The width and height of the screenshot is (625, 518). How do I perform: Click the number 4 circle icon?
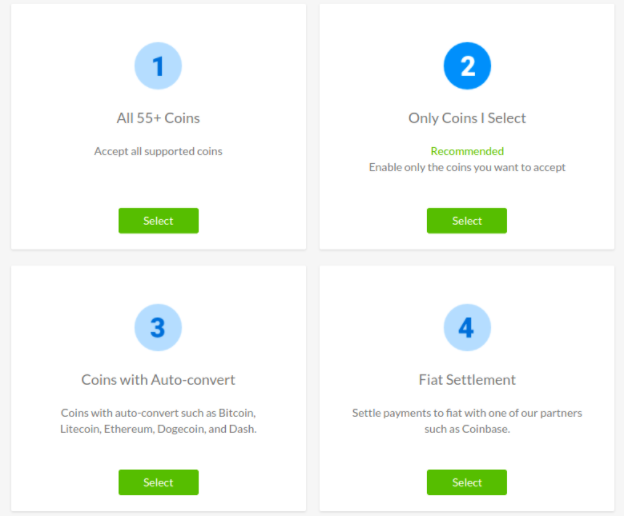(x=466, y=328)
